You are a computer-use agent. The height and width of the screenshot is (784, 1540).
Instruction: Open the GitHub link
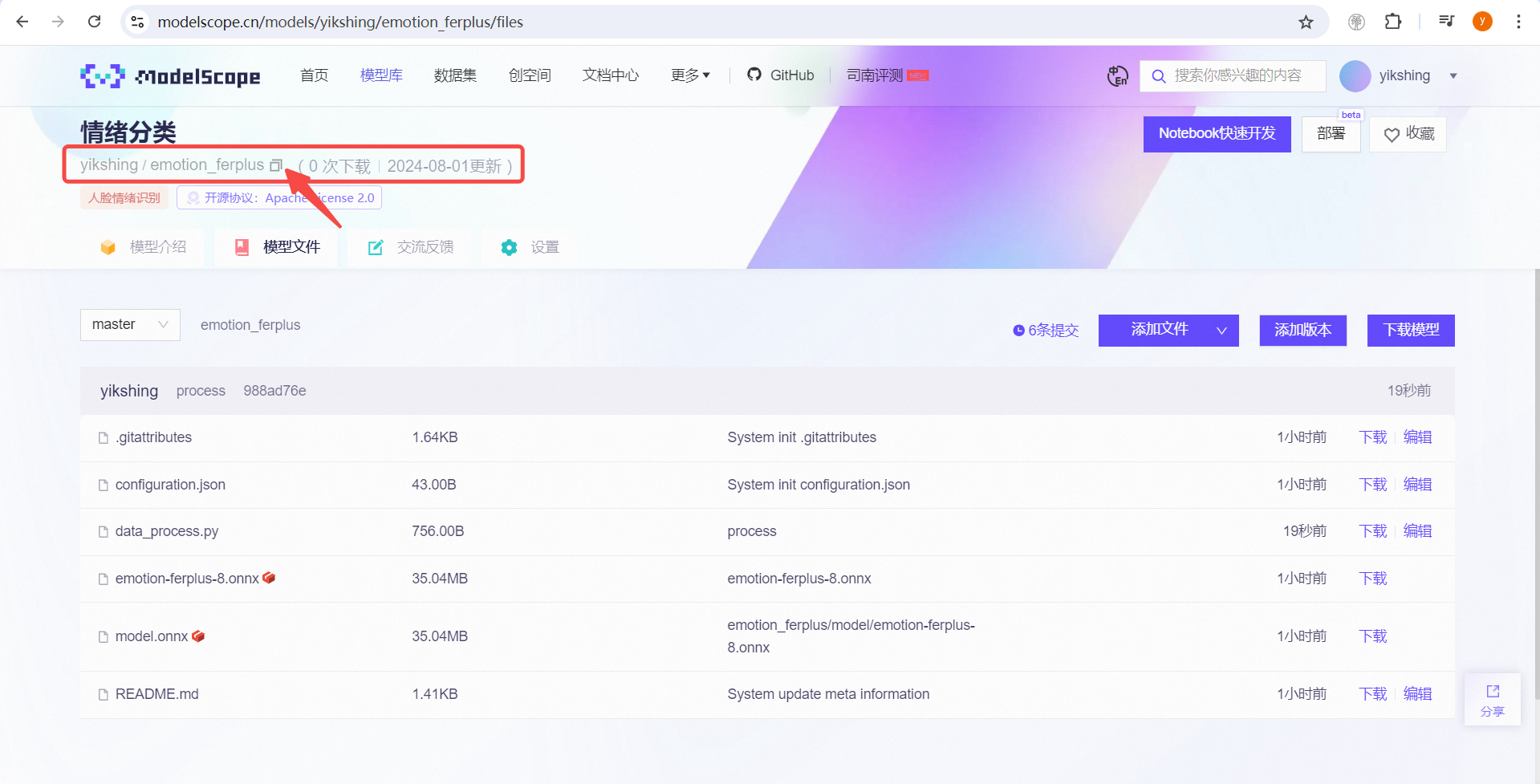780,75
